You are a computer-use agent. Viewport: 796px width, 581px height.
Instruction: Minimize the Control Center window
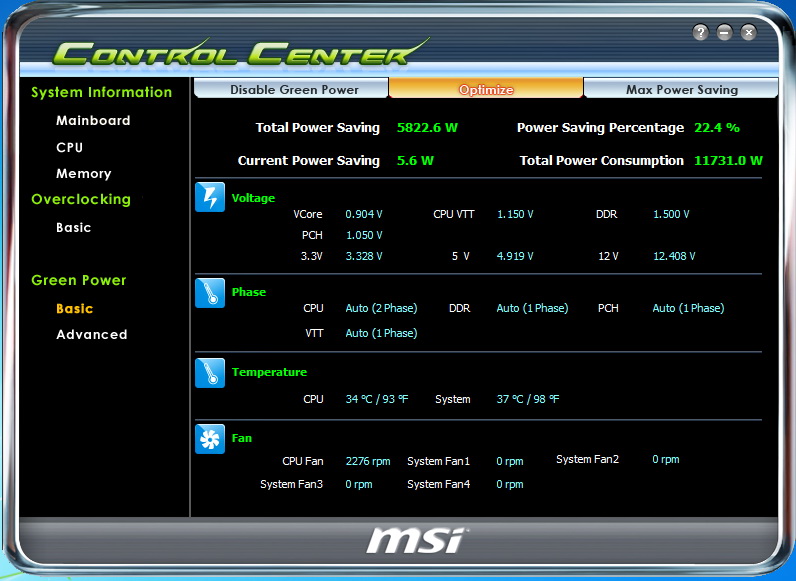pos(724,32)
